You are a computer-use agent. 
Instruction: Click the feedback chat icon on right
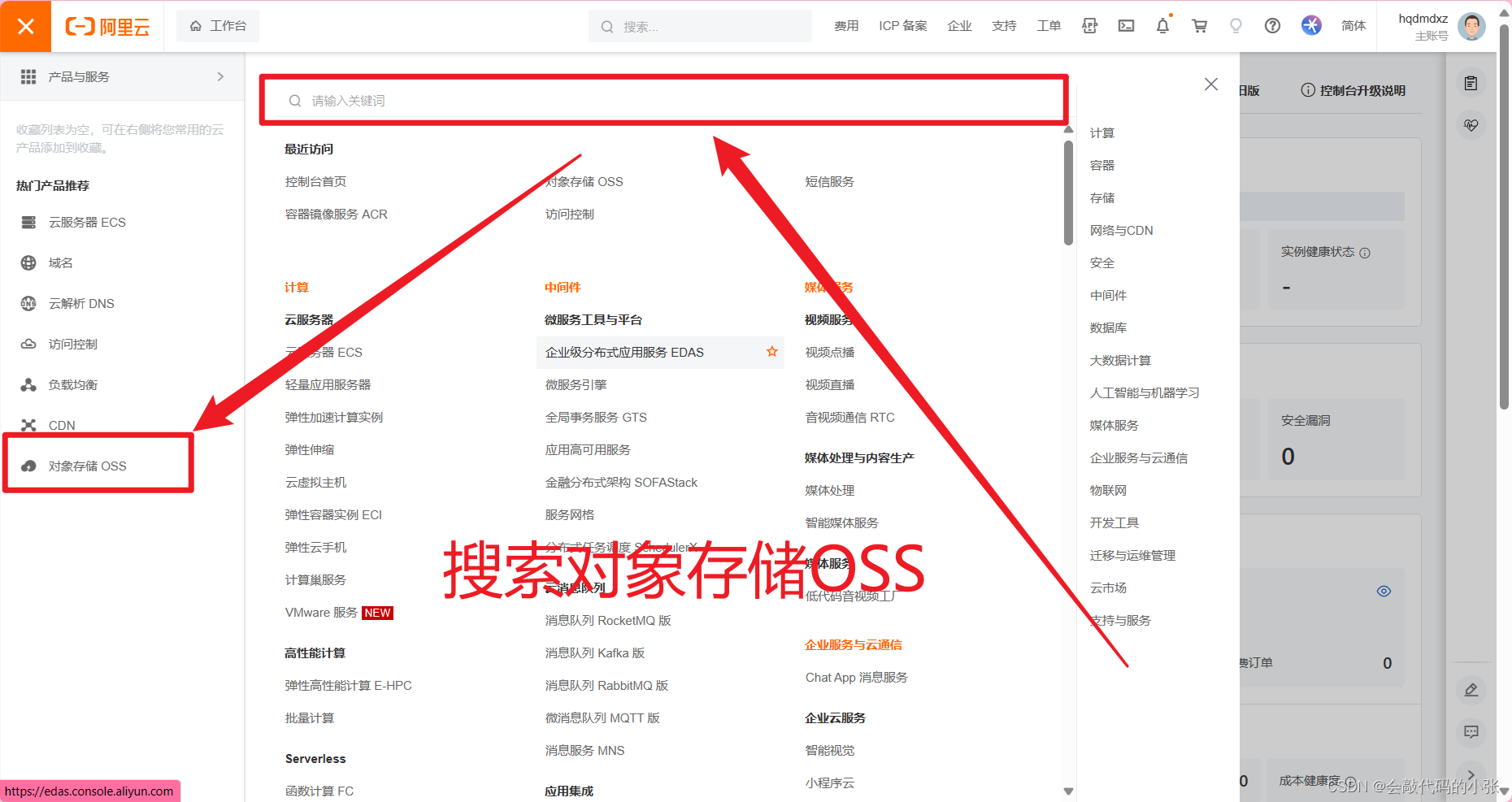[x=1471, y=732]
